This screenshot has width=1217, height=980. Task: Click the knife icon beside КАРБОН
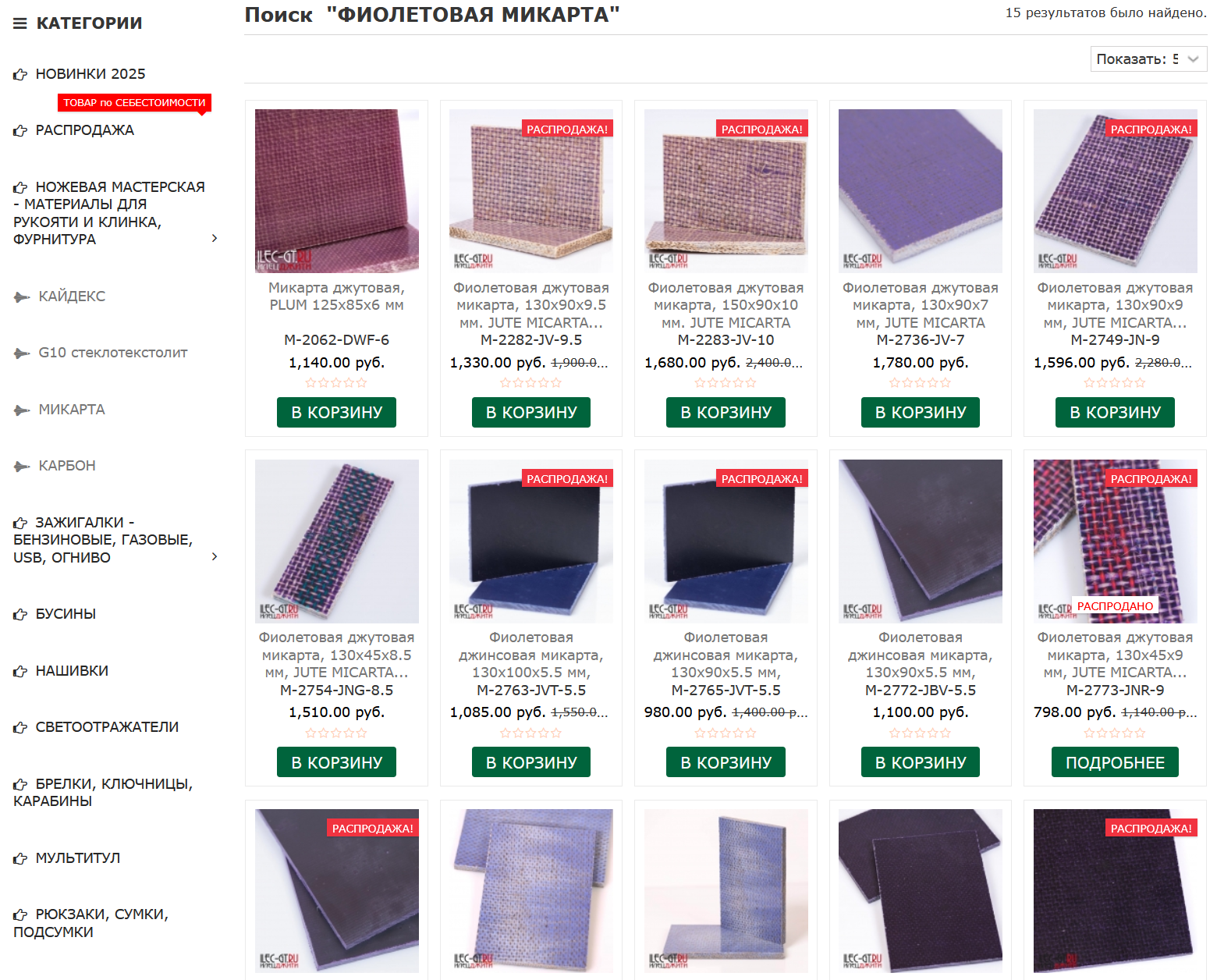click(x=22, y=467)
